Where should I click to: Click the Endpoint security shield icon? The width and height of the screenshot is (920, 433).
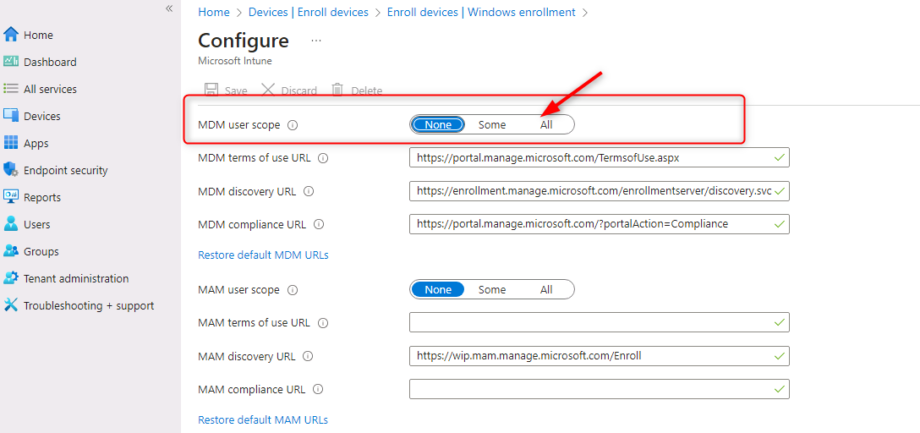click(11, 170)
